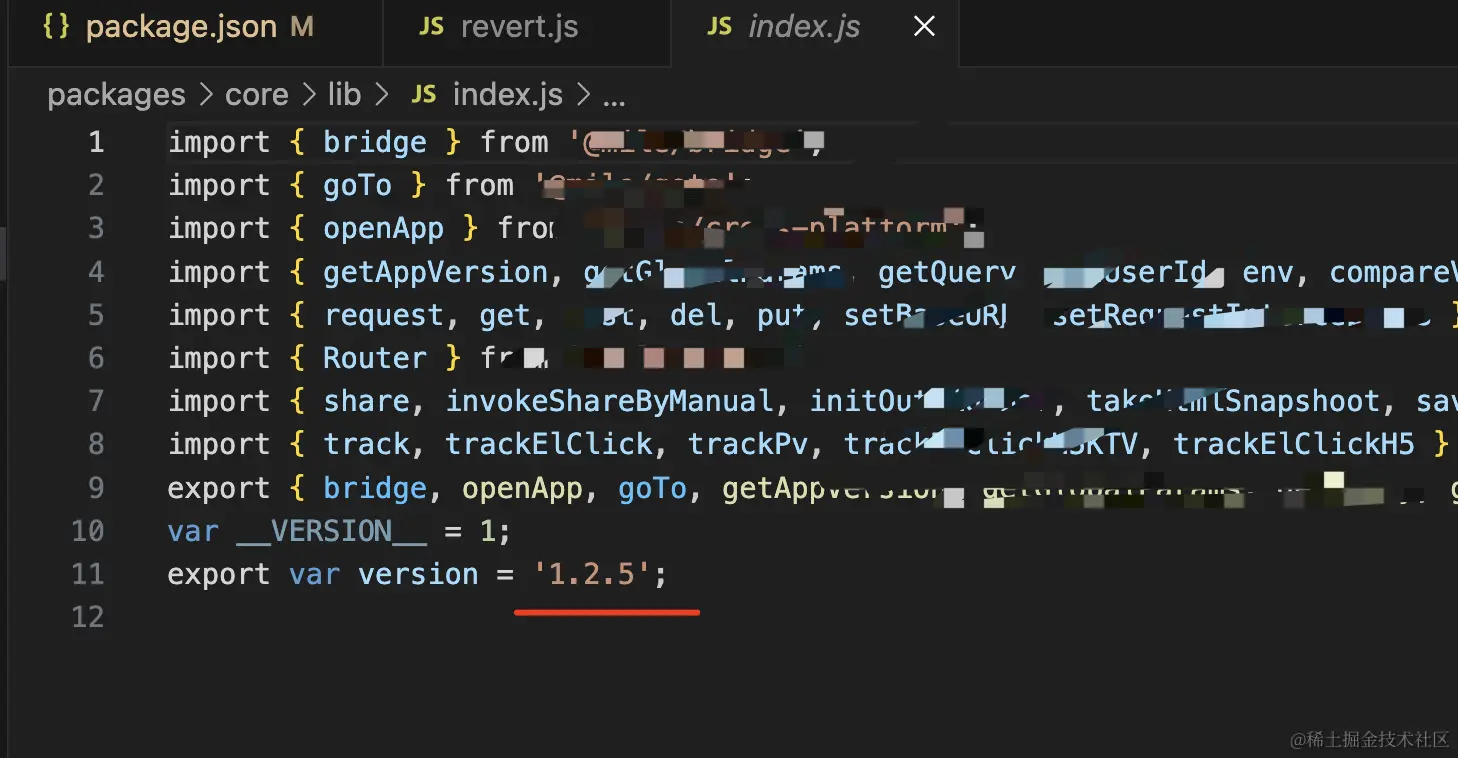Viewport: 1458px width, 758px height.
Task: Click the '1.2.5' version string
Action: [592, 574]
